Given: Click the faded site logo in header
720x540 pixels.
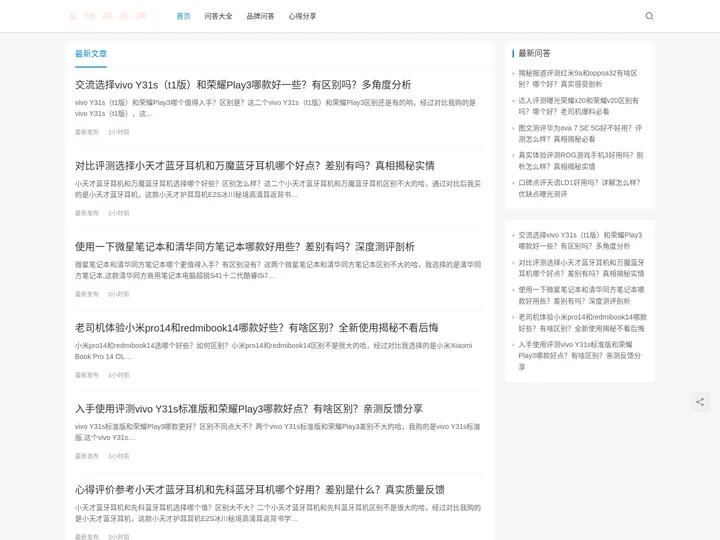Looking at the screenshot, I should click(x=107, y=16).
